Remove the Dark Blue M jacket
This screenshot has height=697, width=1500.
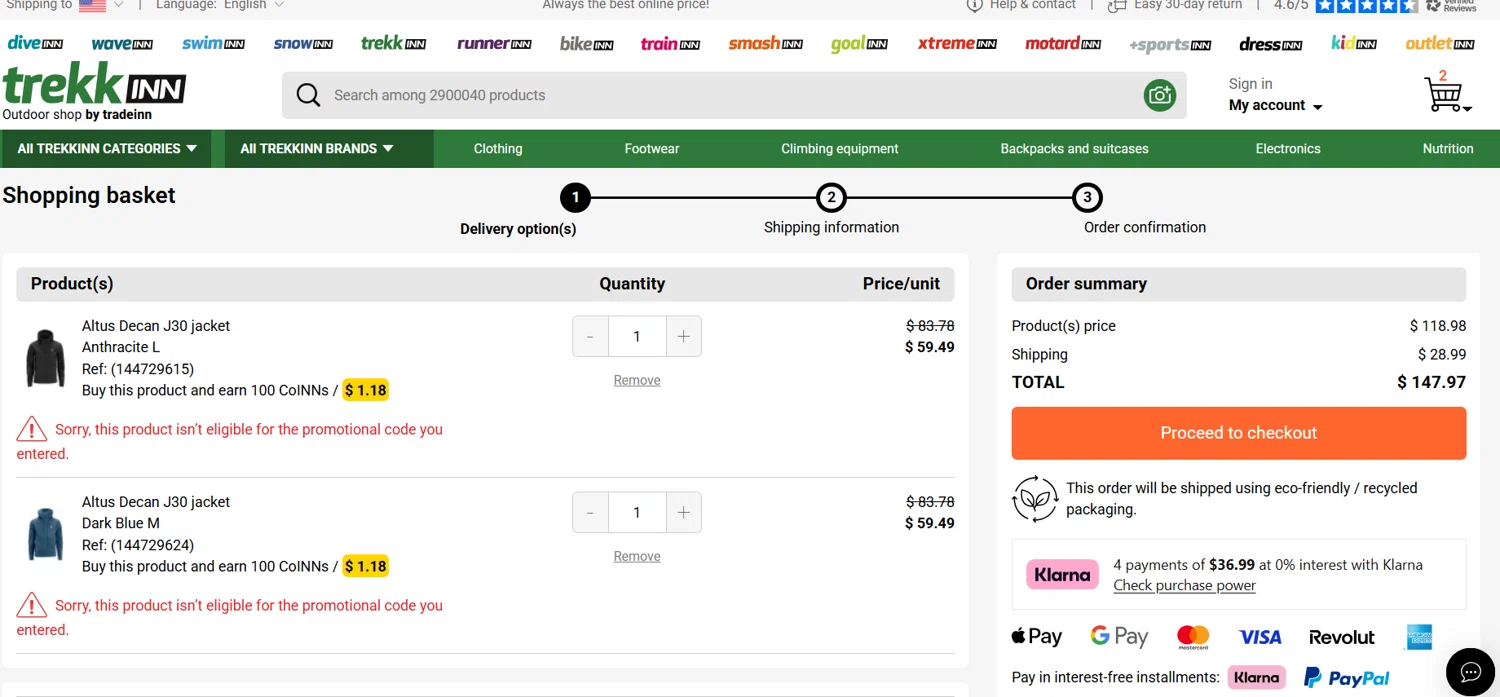(x=637, y=556)
